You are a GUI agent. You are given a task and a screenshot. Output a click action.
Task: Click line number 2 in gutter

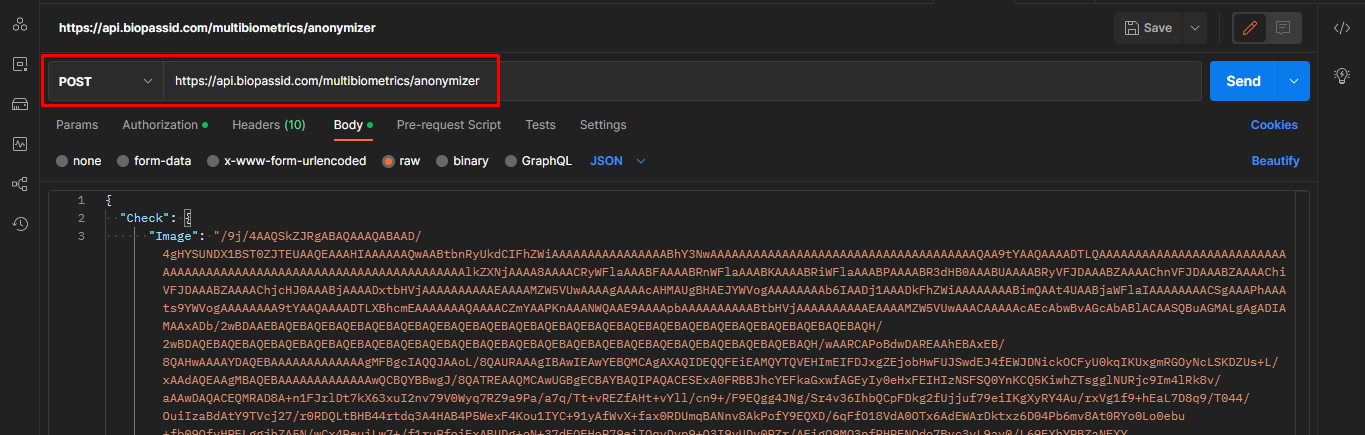pos(81,217)
